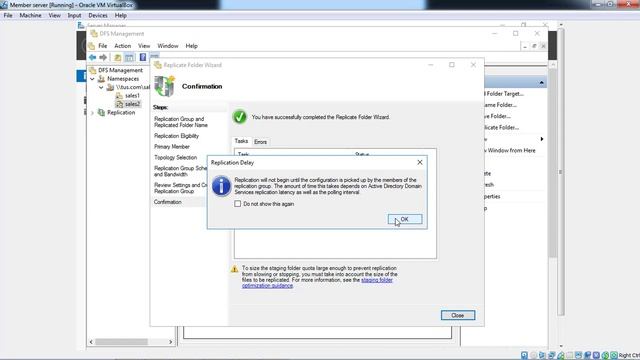Expand the Replication tree node
The height and width of the screenshot is (360, 640).
pyautogui.click(x=92, y=113)
